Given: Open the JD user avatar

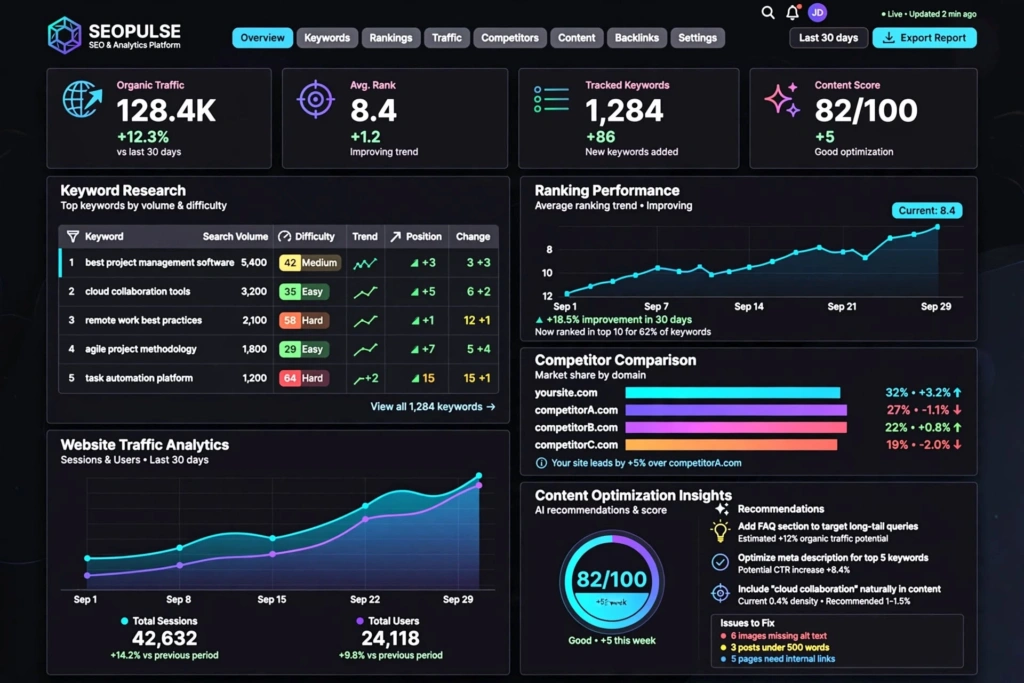Looking at the screenshot, I should (x=817, y=12).
